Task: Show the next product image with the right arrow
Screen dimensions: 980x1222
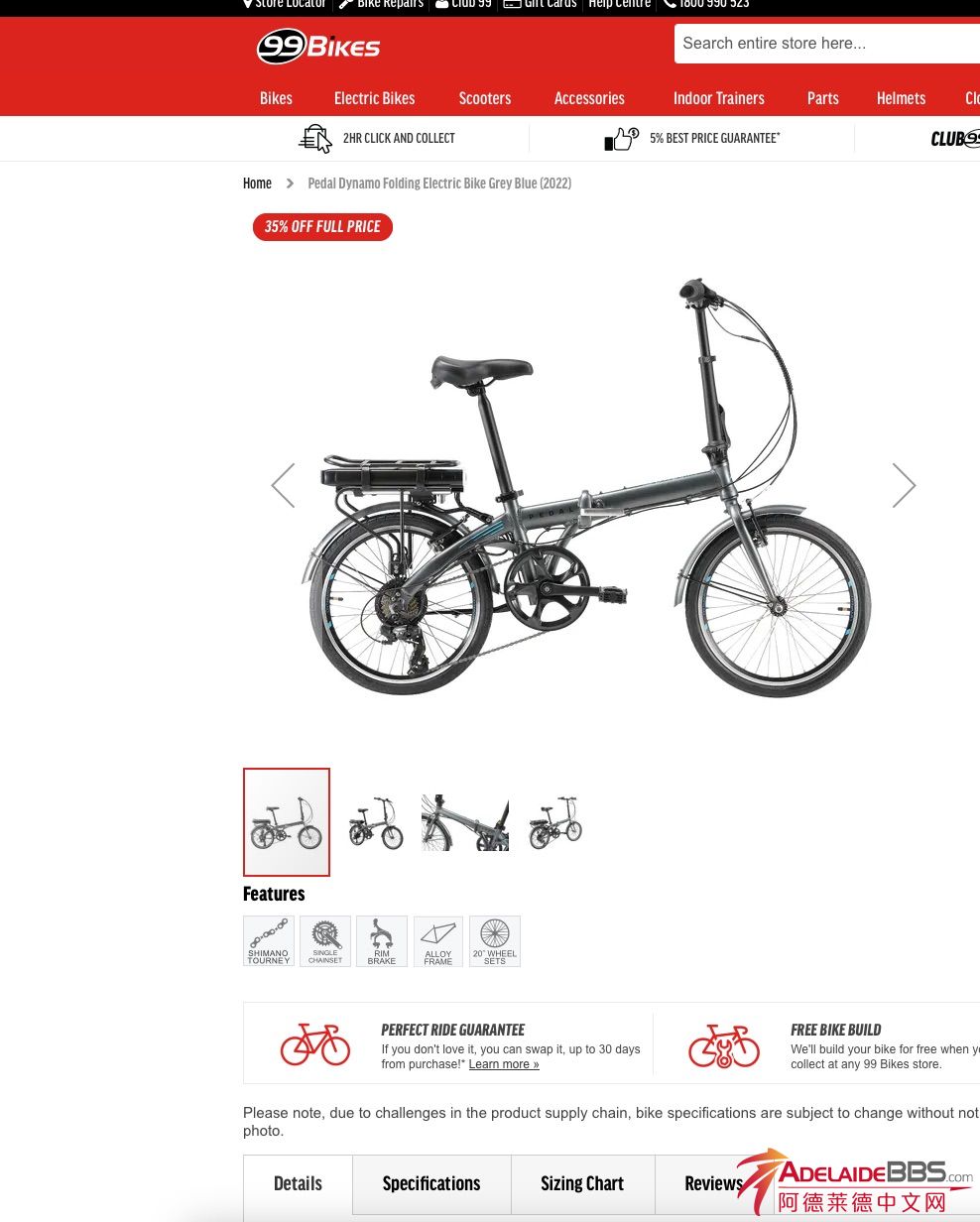Action: point(903,485)
